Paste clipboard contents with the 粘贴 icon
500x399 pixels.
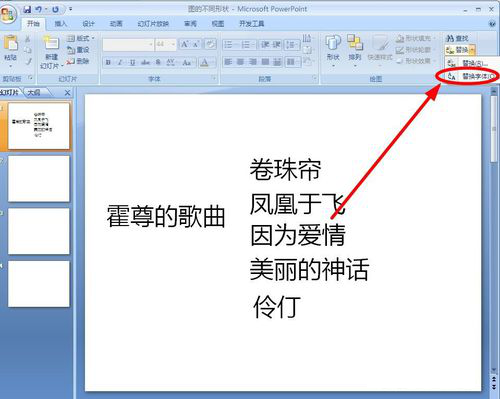[10, 43]
